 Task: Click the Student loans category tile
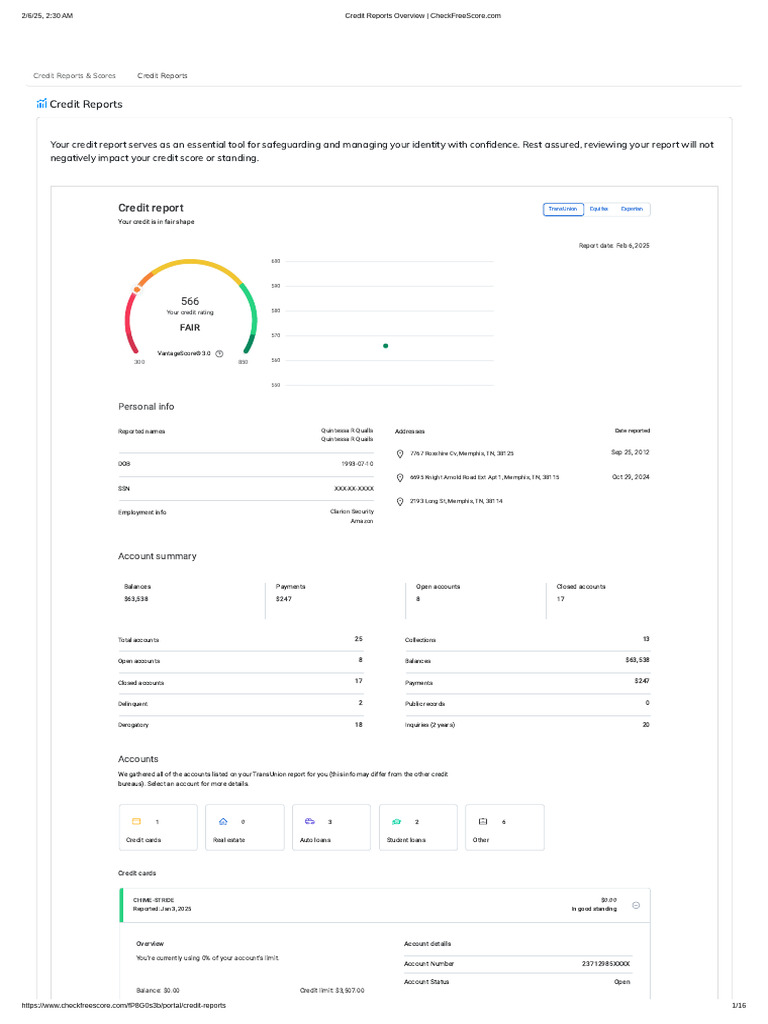point(418,827)
